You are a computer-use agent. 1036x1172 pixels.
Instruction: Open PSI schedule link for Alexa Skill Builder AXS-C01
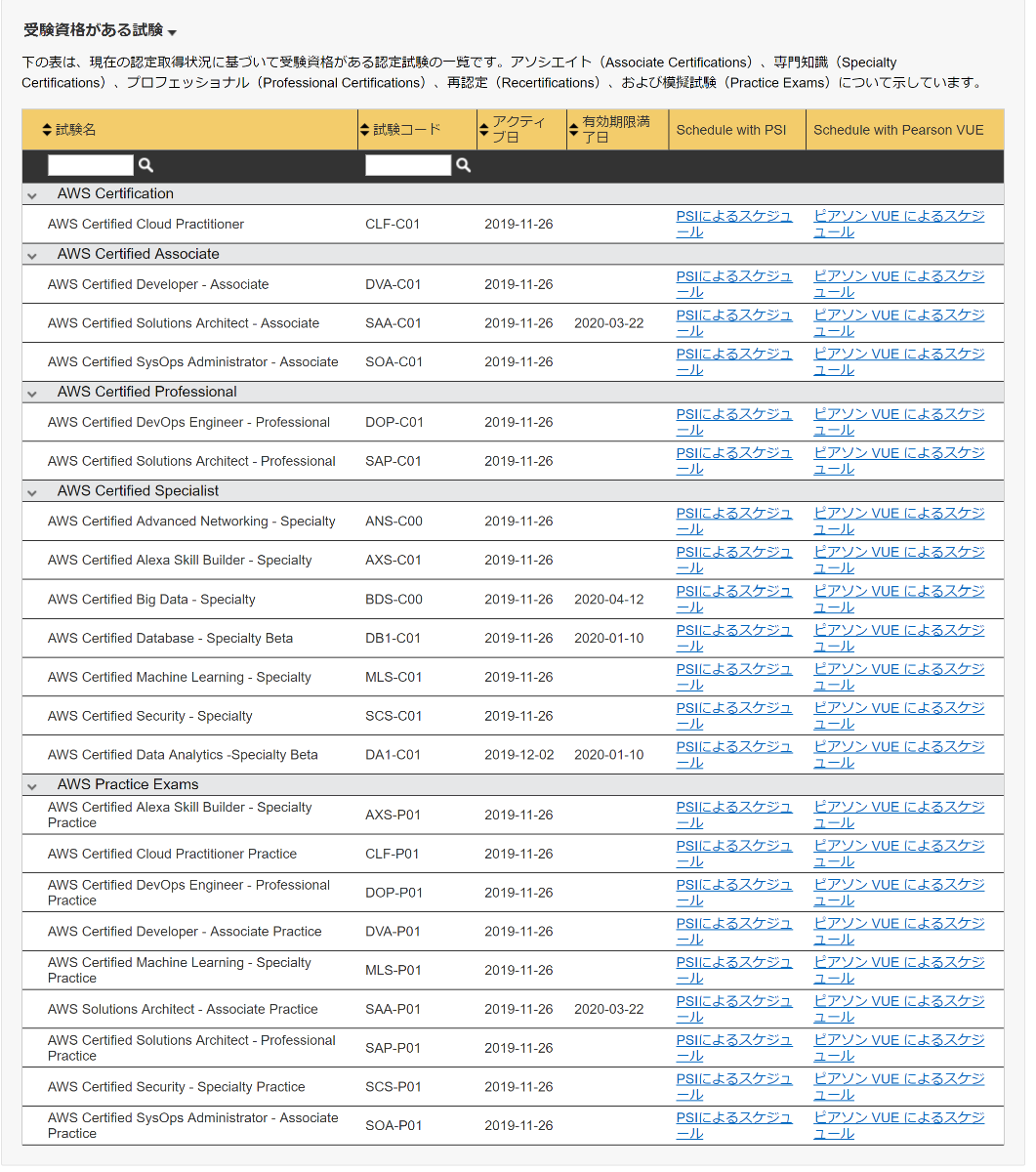coord(734,560)
